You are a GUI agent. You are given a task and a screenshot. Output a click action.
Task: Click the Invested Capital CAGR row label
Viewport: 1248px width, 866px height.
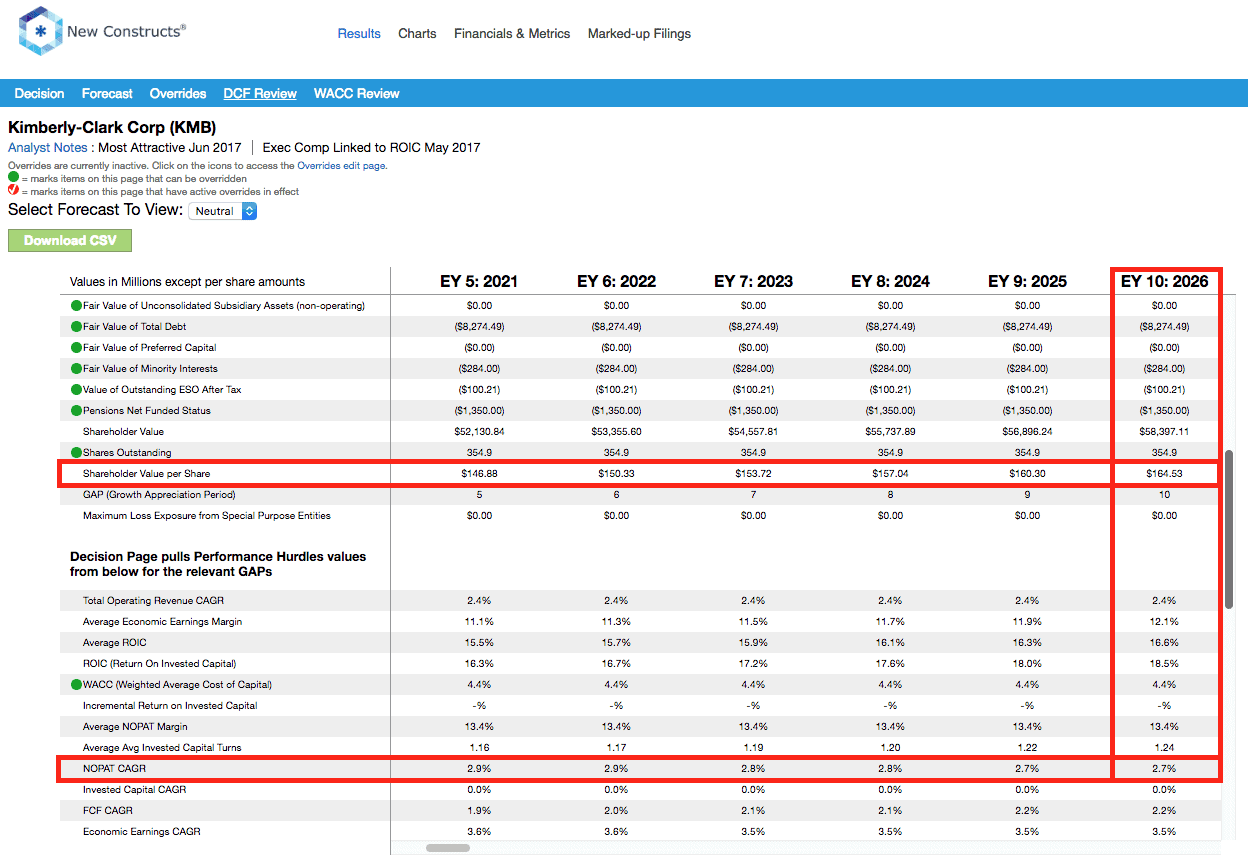coord(136,790)
